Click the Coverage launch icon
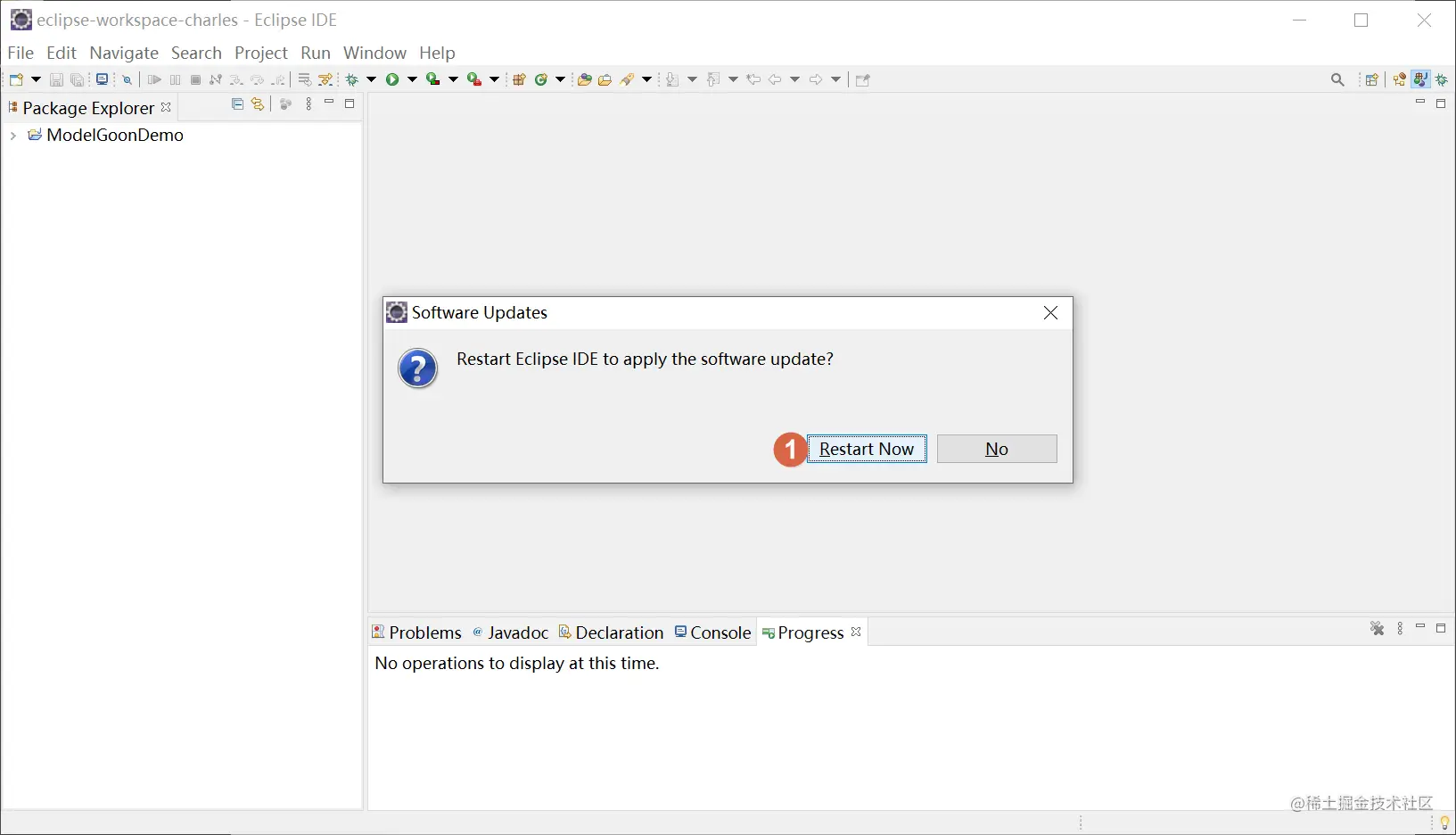 (x=433, y=79)
